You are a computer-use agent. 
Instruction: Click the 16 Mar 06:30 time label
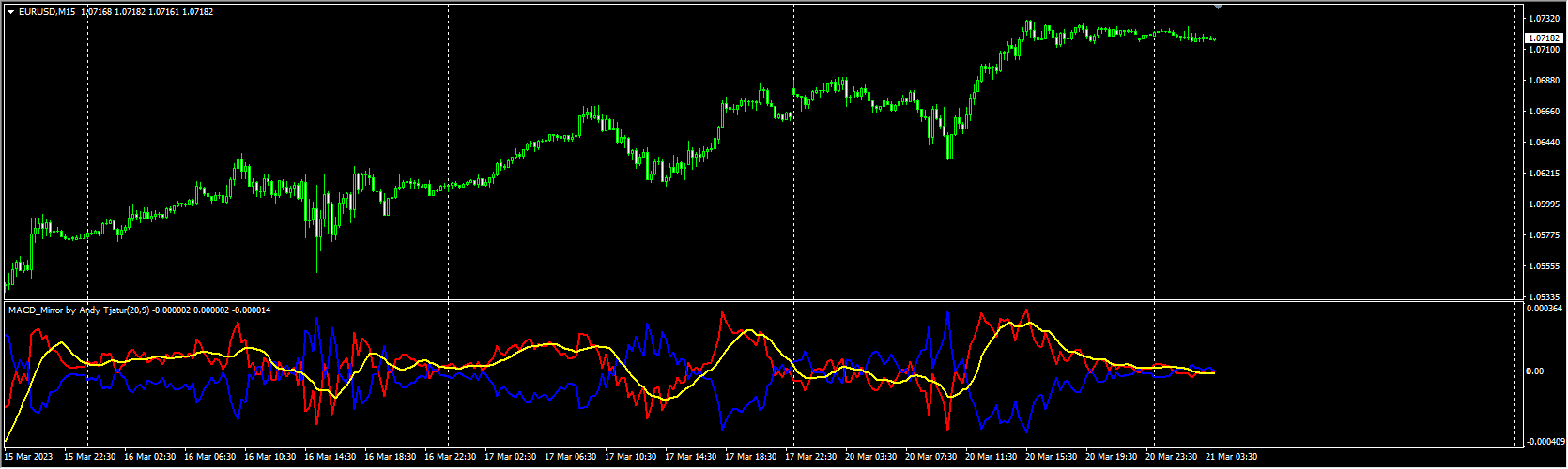[x=210, y=457]
